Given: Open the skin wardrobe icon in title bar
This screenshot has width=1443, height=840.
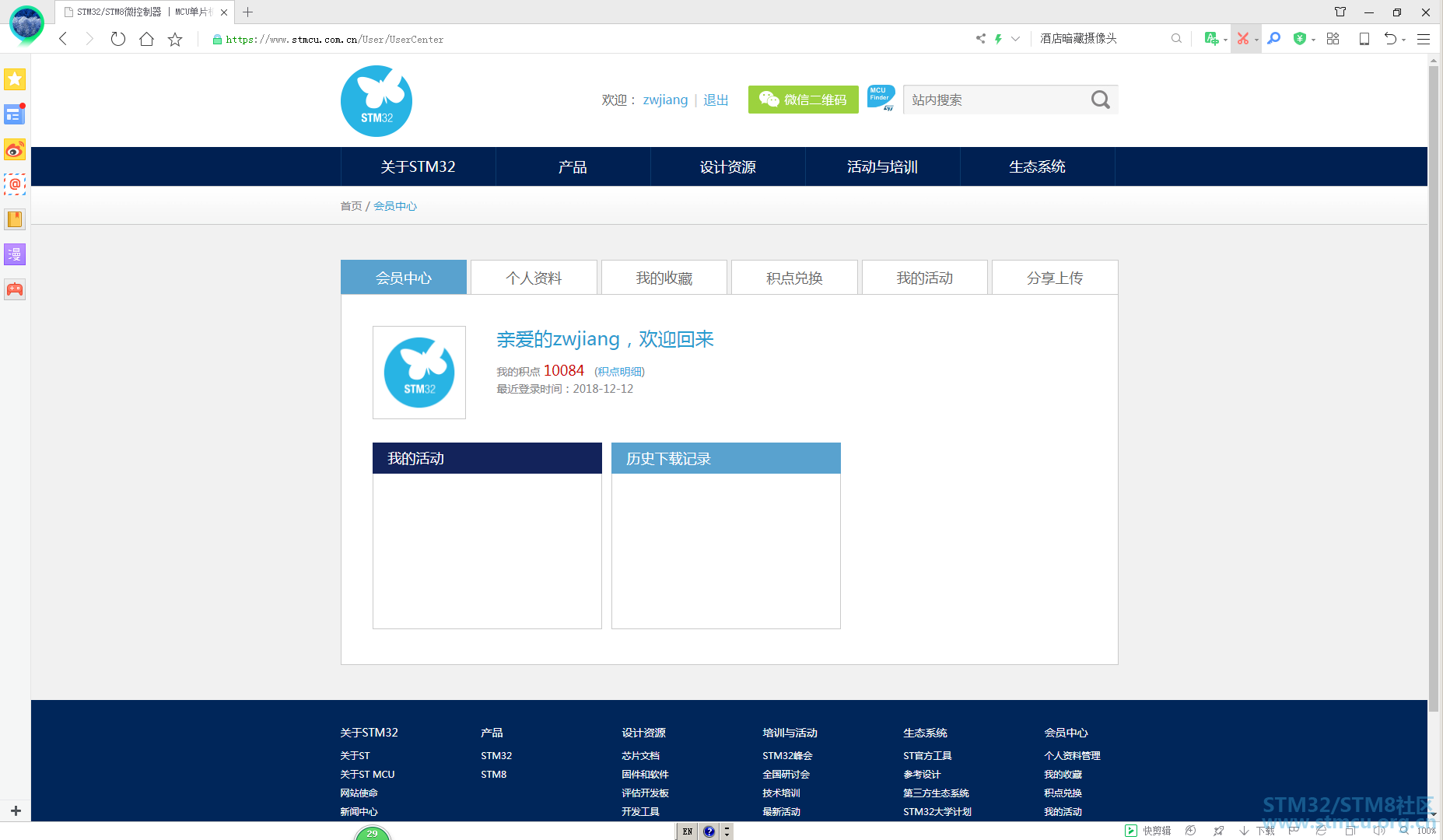Looking at the screenshot, I should pyautogui.click(x=1340, y=12).
